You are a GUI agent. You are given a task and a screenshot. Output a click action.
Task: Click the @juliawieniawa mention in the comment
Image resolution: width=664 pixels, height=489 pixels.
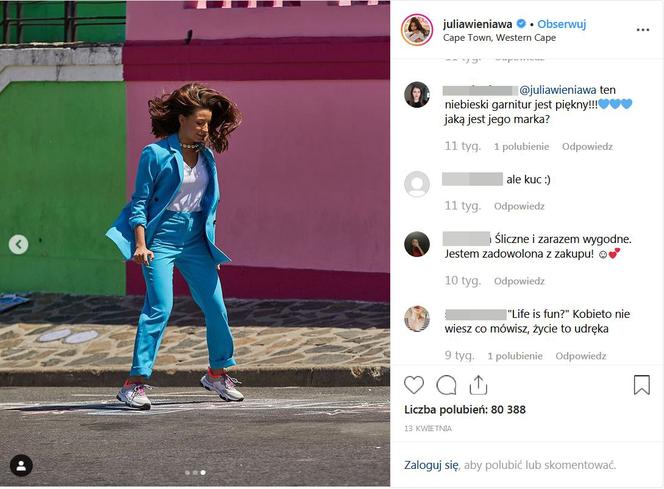point(558,90)
